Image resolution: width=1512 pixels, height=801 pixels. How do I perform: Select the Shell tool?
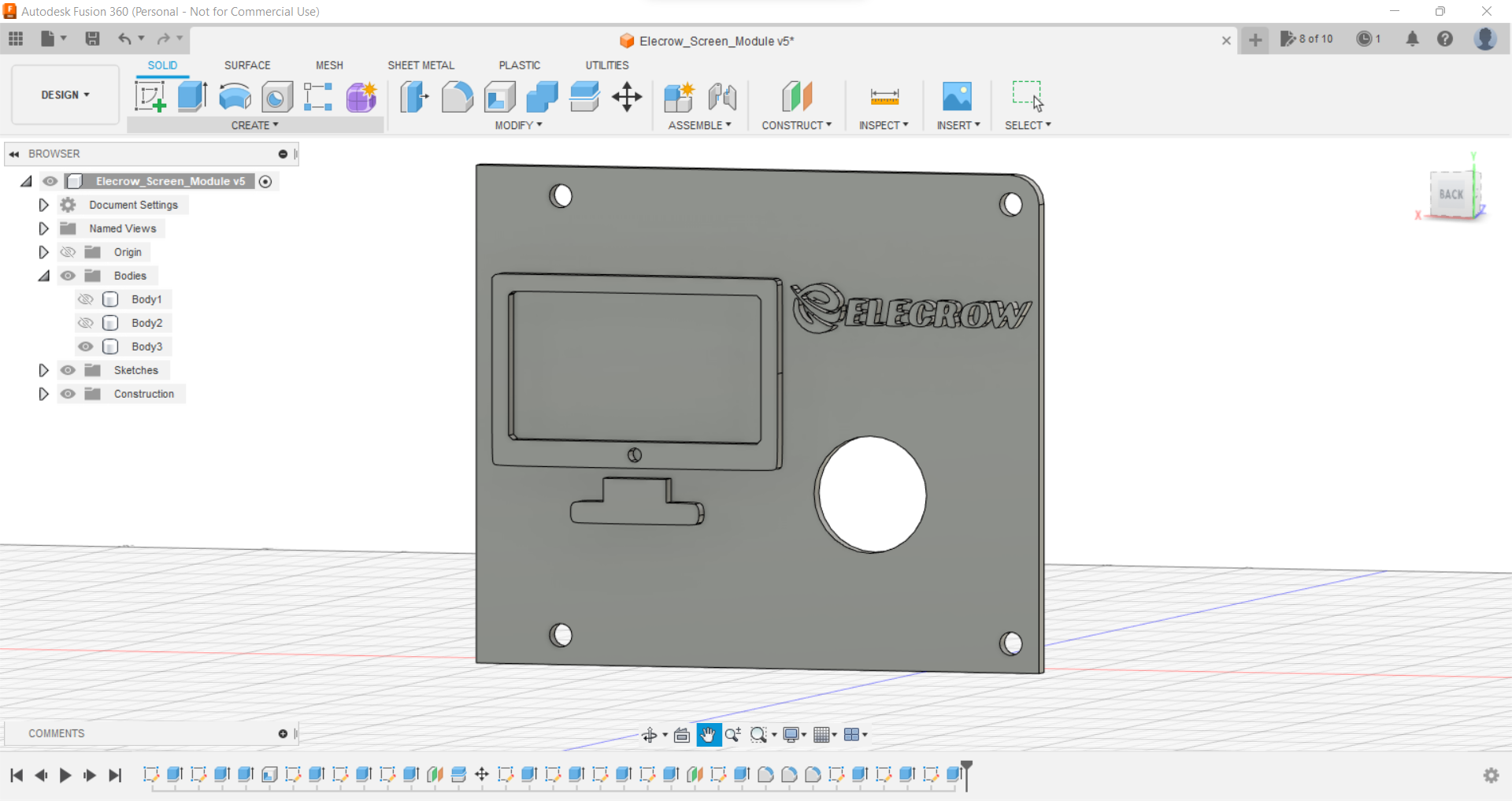point(499,97)
